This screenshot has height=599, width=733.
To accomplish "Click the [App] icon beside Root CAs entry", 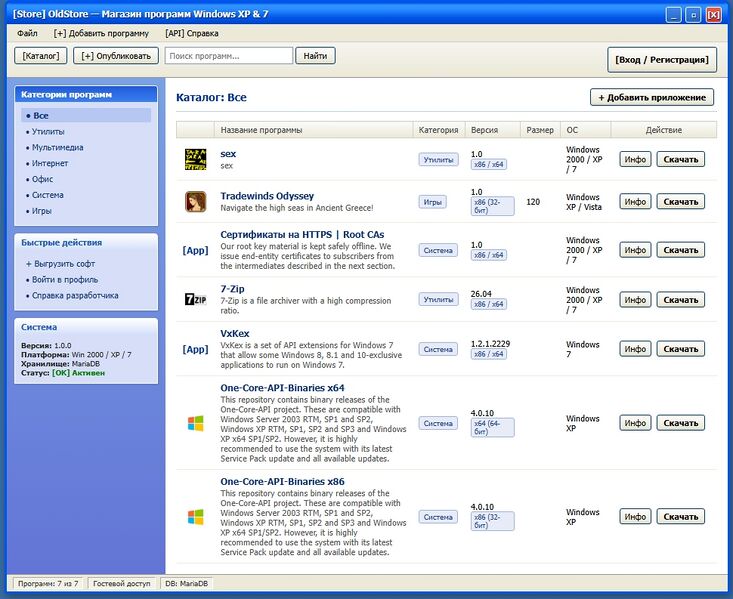I will (195, 250).
